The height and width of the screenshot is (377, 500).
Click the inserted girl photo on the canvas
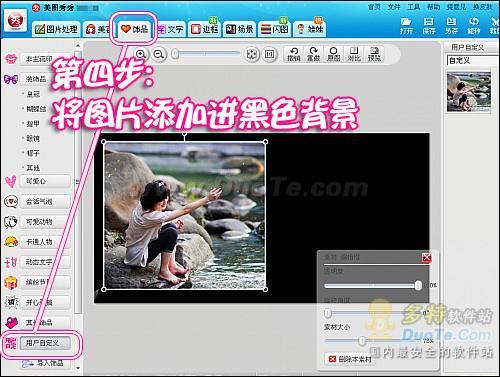(x=184, y=216)
